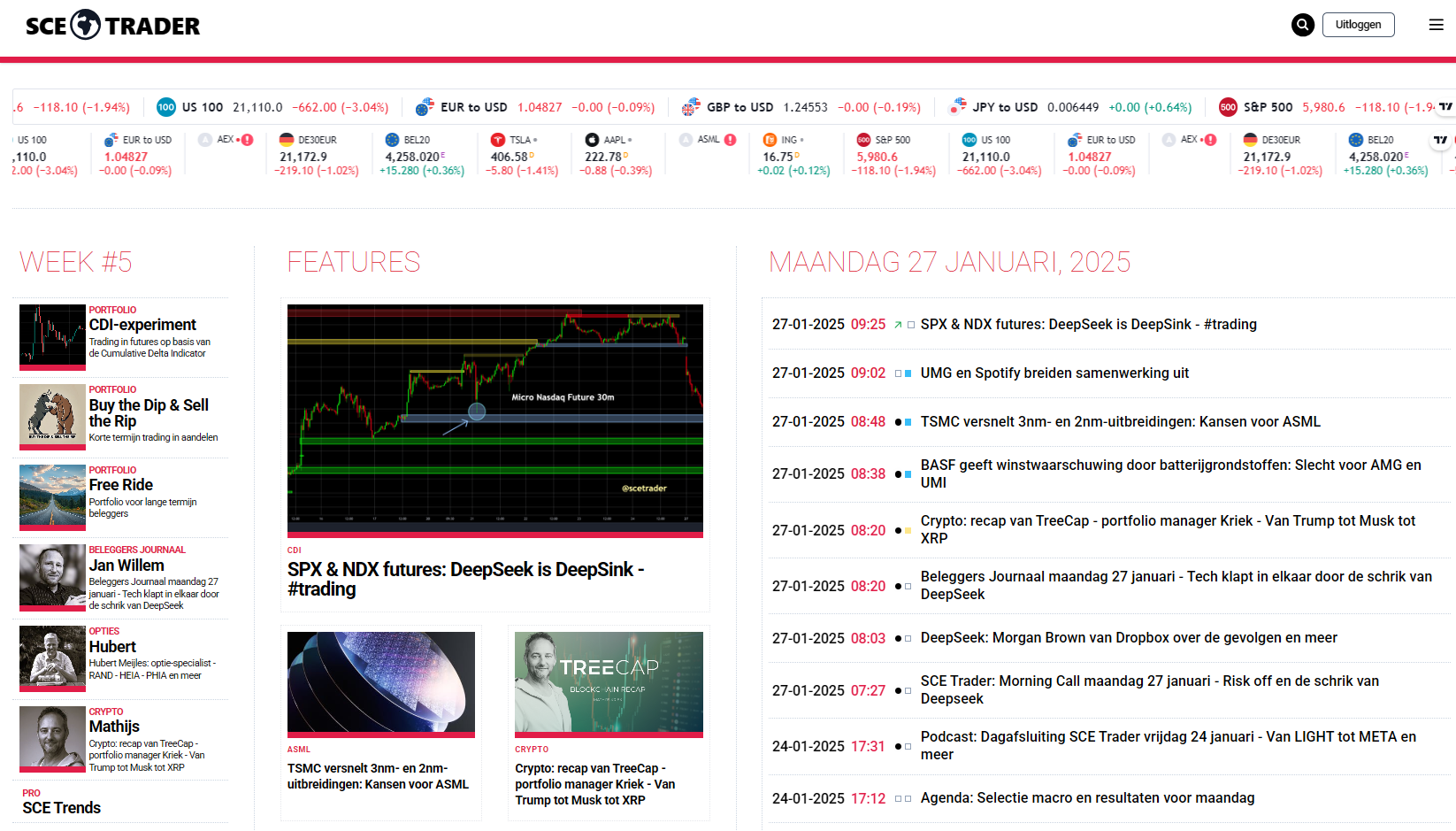Image resolution: width=1456 pixels, height=831 pixels.
Task: Open Morning Call maandag 27 januari
Action: [x=1150, y=689]
